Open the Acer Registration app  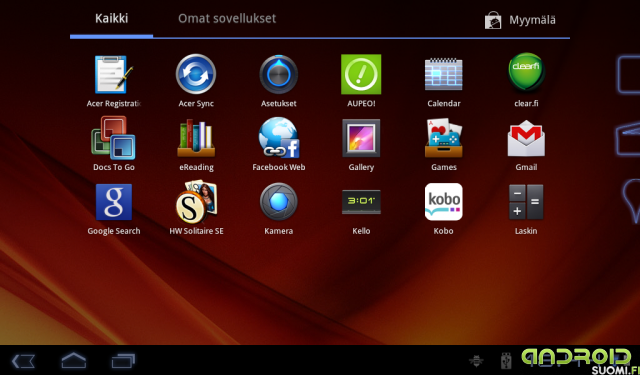113,75
